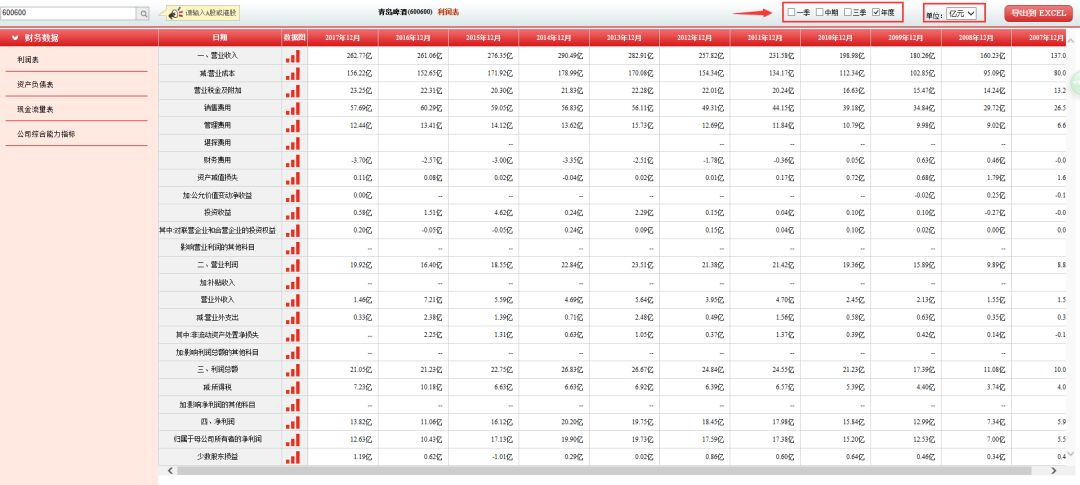This screenshot has width=1080, height=485.
Task: Open the bar chart icon for 一、营业收入 row
Action: pos(293,56)
